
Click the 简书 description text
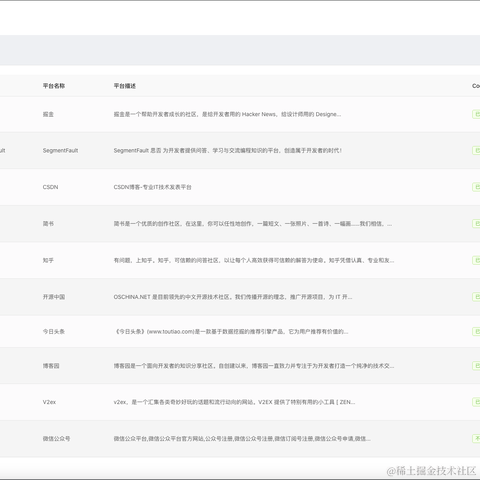pos(253,224)
